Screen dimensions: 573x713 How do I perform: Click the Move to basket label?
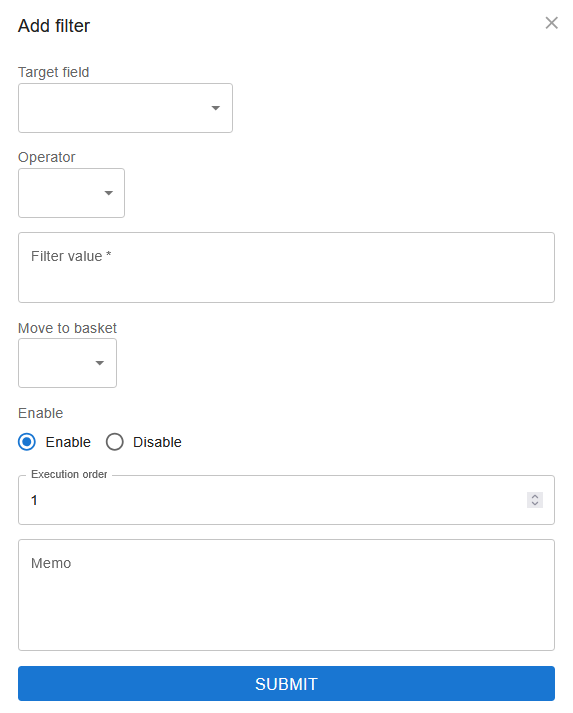click(67, 328)
